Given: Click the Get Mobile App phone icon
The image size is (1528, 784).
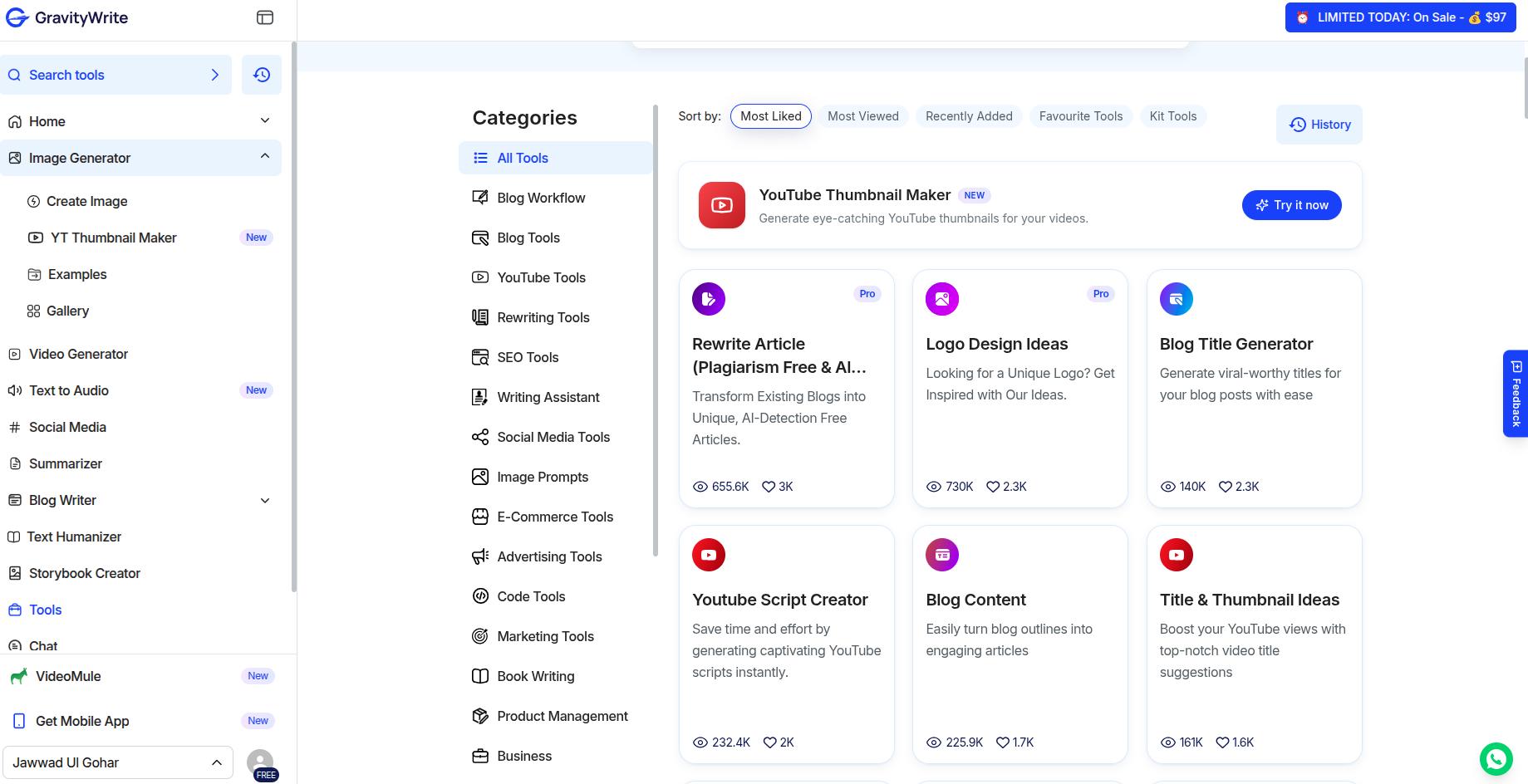Looking at the screenshot, I should (19, 721).
